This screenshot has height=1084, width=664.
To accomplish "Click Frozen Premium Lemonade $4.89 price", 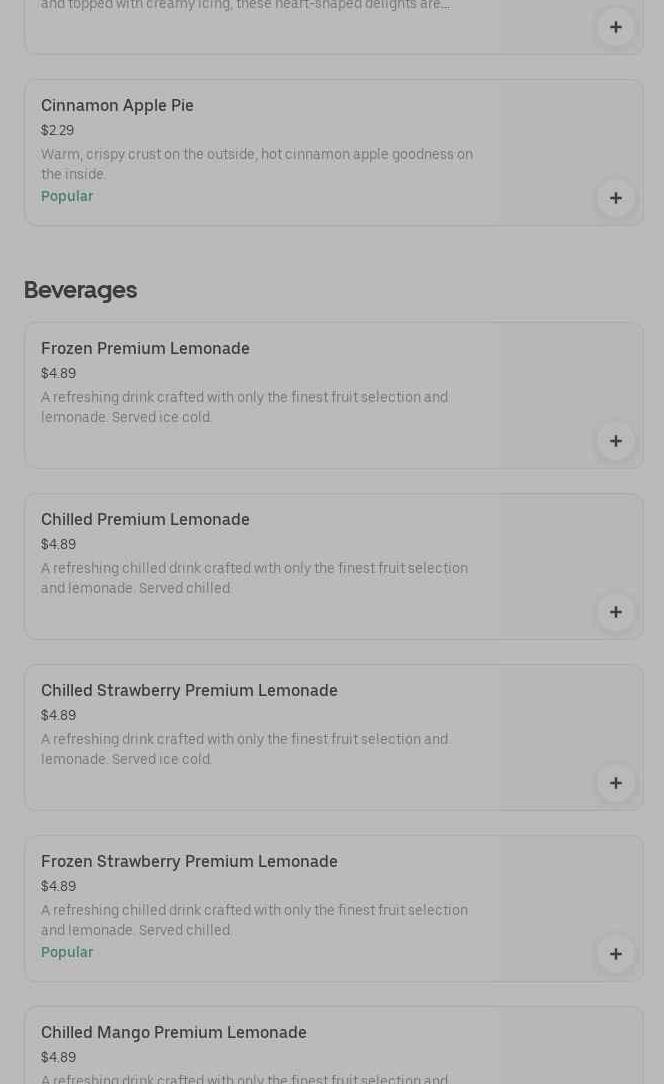I will click(58, 373).
